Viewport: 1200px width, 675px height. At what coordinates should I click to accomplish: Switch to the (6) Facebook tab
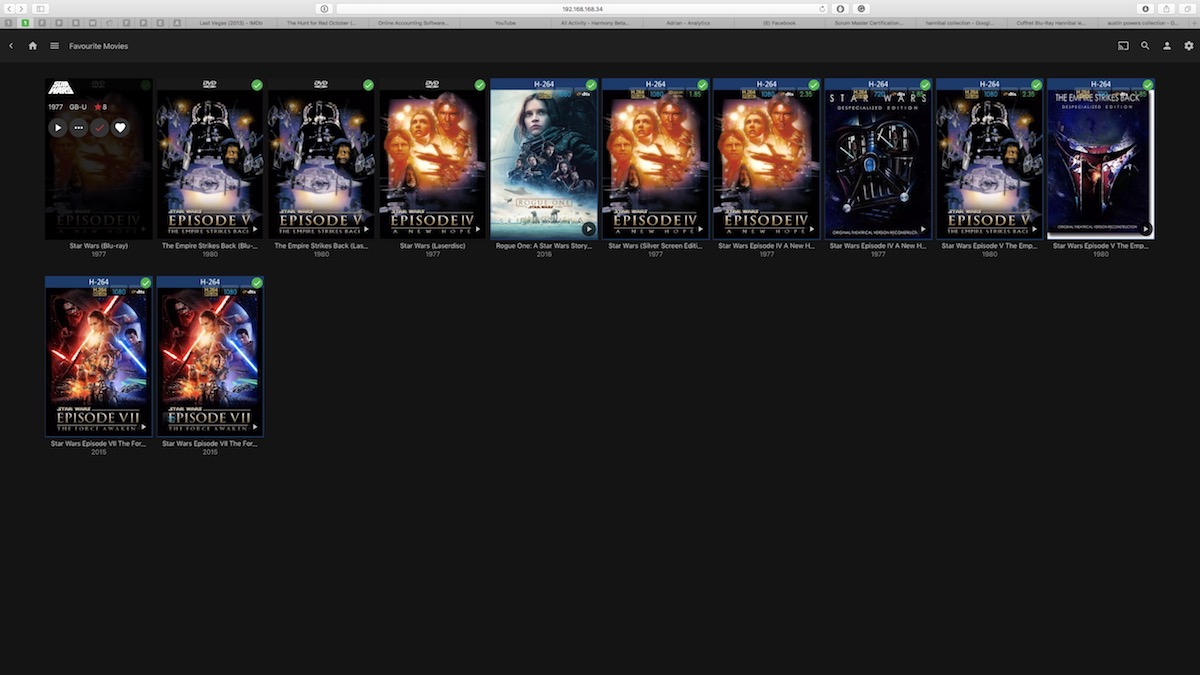coord(779,22)
